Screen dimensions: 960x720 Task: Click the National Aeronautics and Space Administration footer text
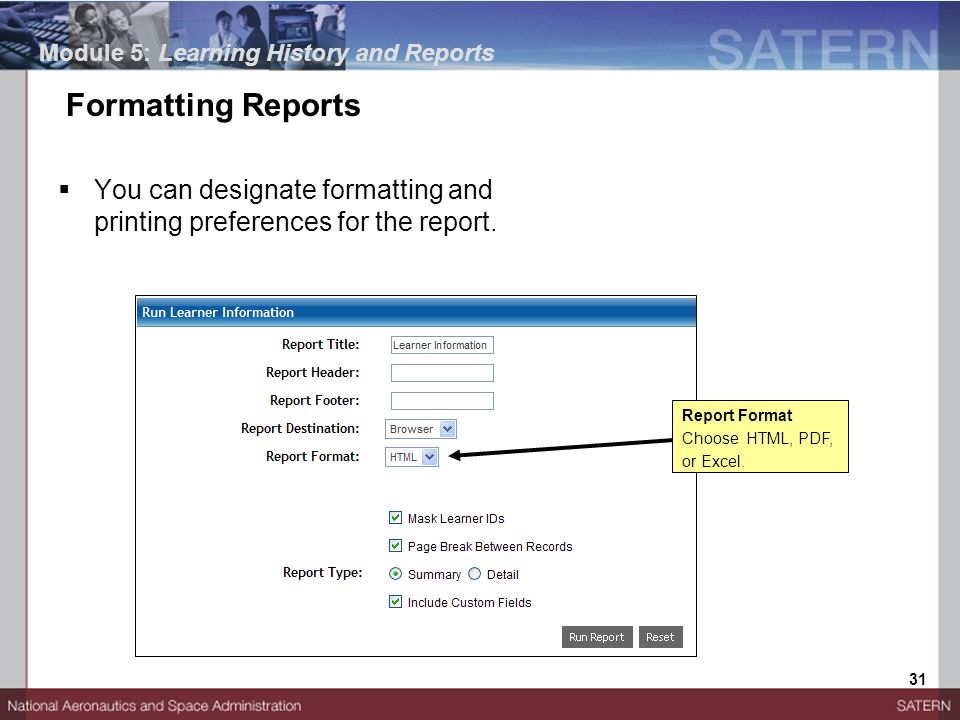click(x=154, y=706)
